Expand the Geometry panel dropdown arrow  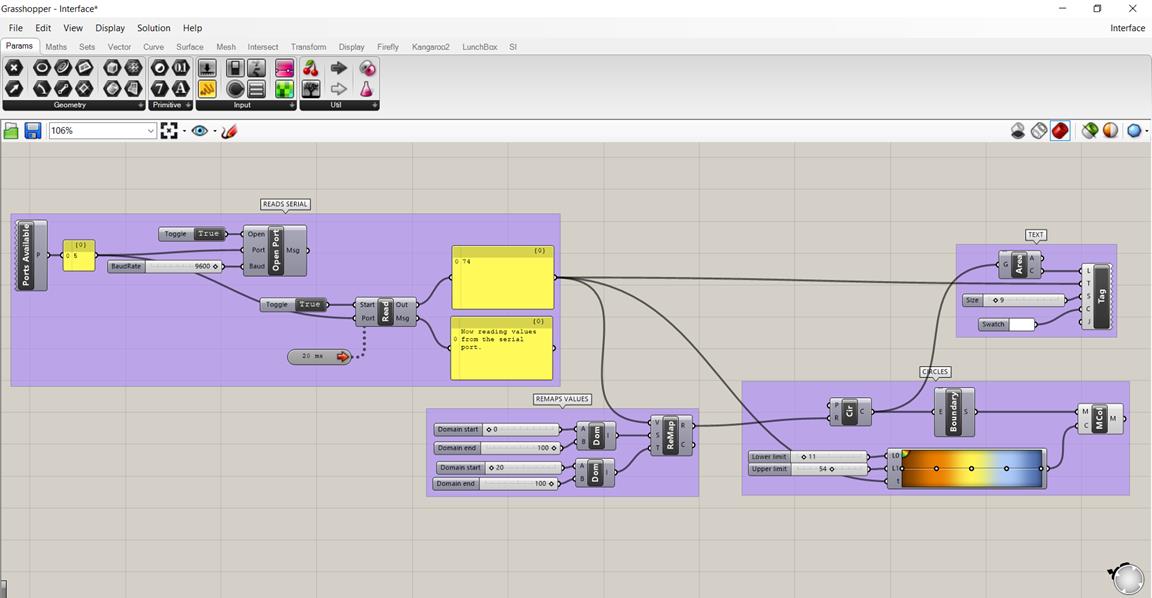tap(140, 105)
